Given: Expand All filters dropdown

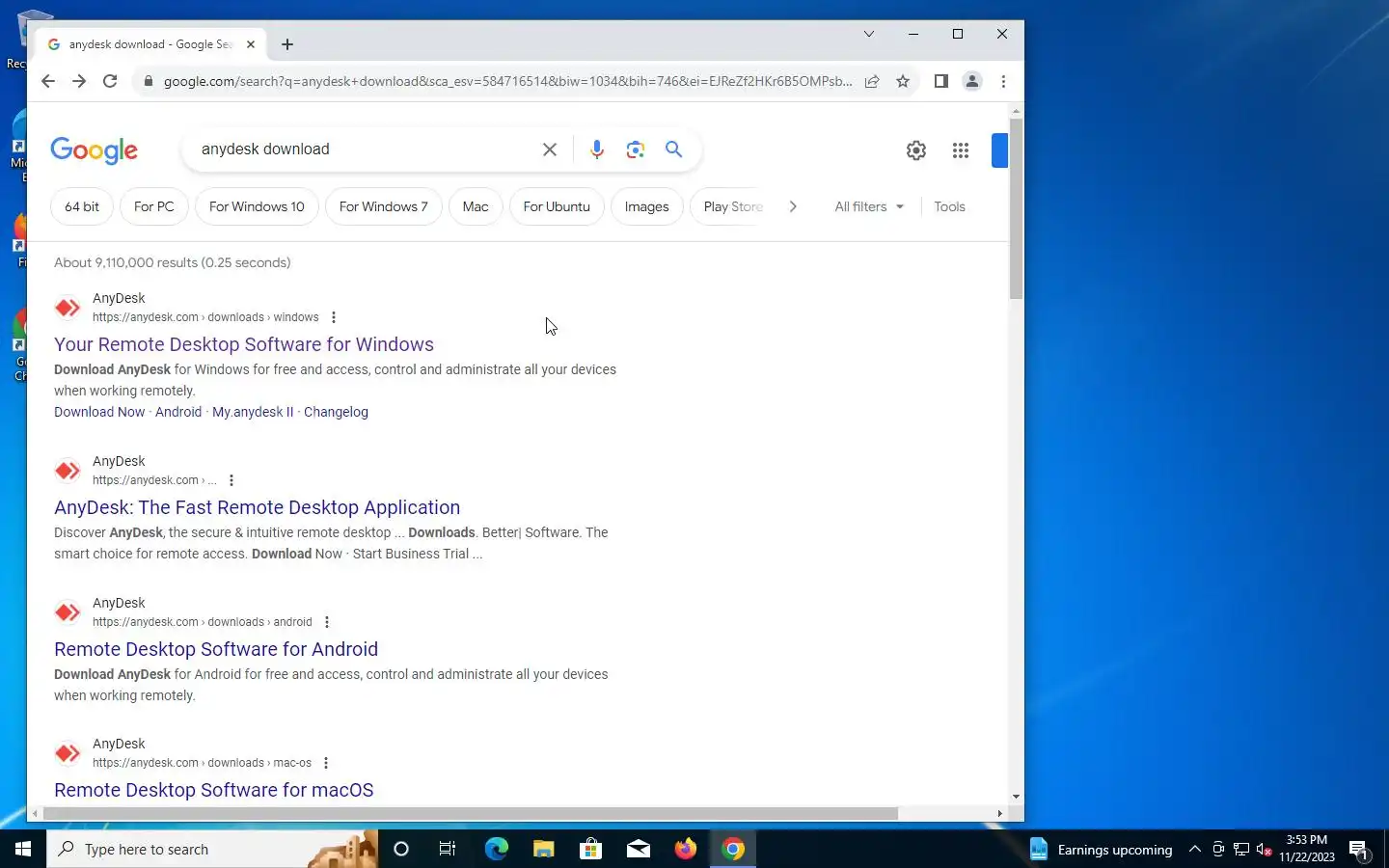Looking at the screenshot, I should pos(869,206).
